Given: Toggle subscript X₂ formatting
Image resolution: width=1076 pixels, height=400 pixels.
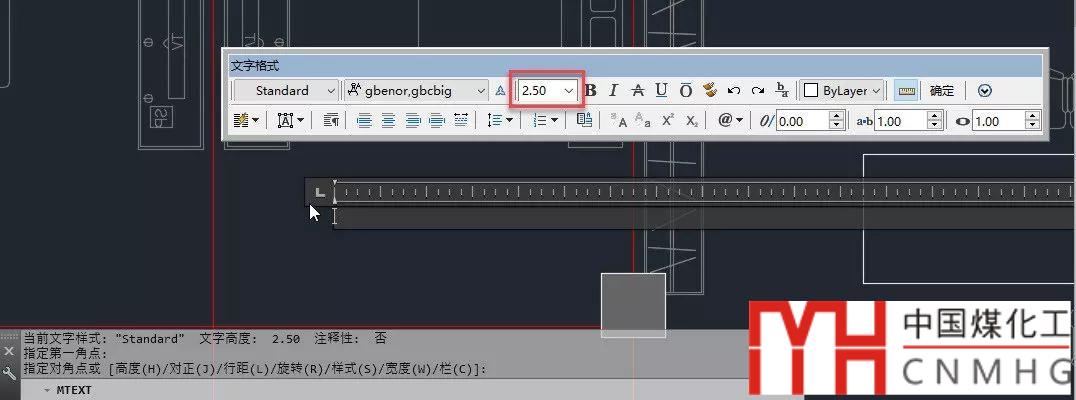Looking at the screenshot, I should [x=692, y=121].
